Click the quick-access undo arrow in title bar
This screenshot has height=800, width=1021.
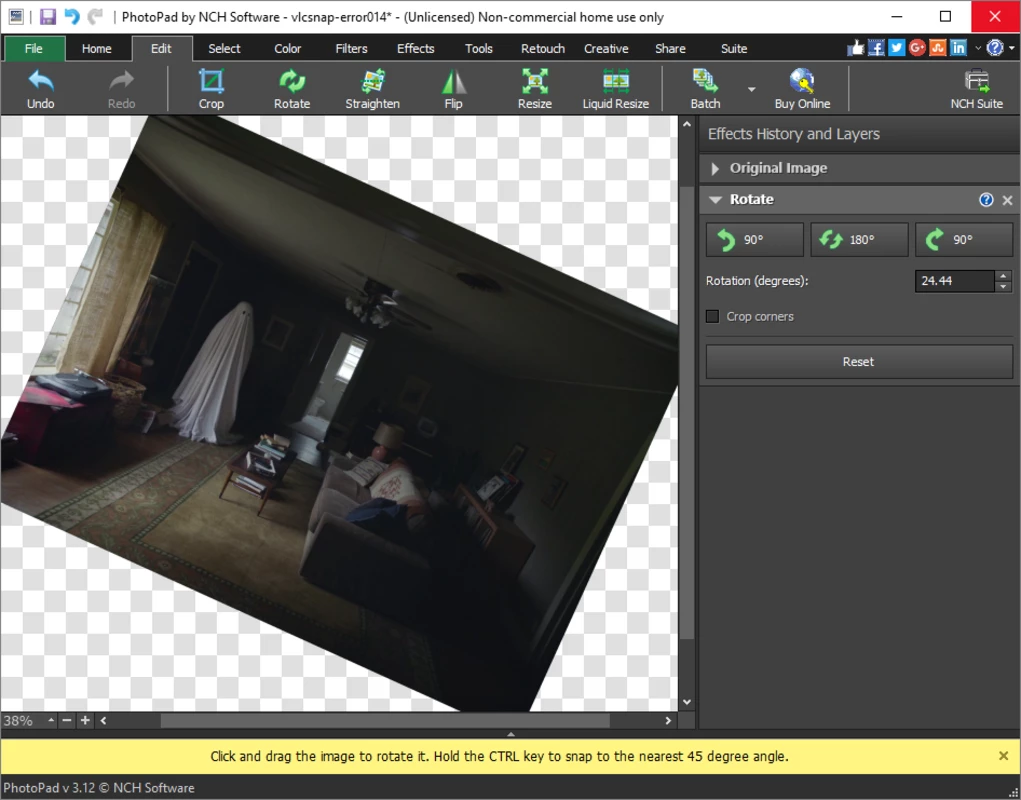(x=72, y=16)
